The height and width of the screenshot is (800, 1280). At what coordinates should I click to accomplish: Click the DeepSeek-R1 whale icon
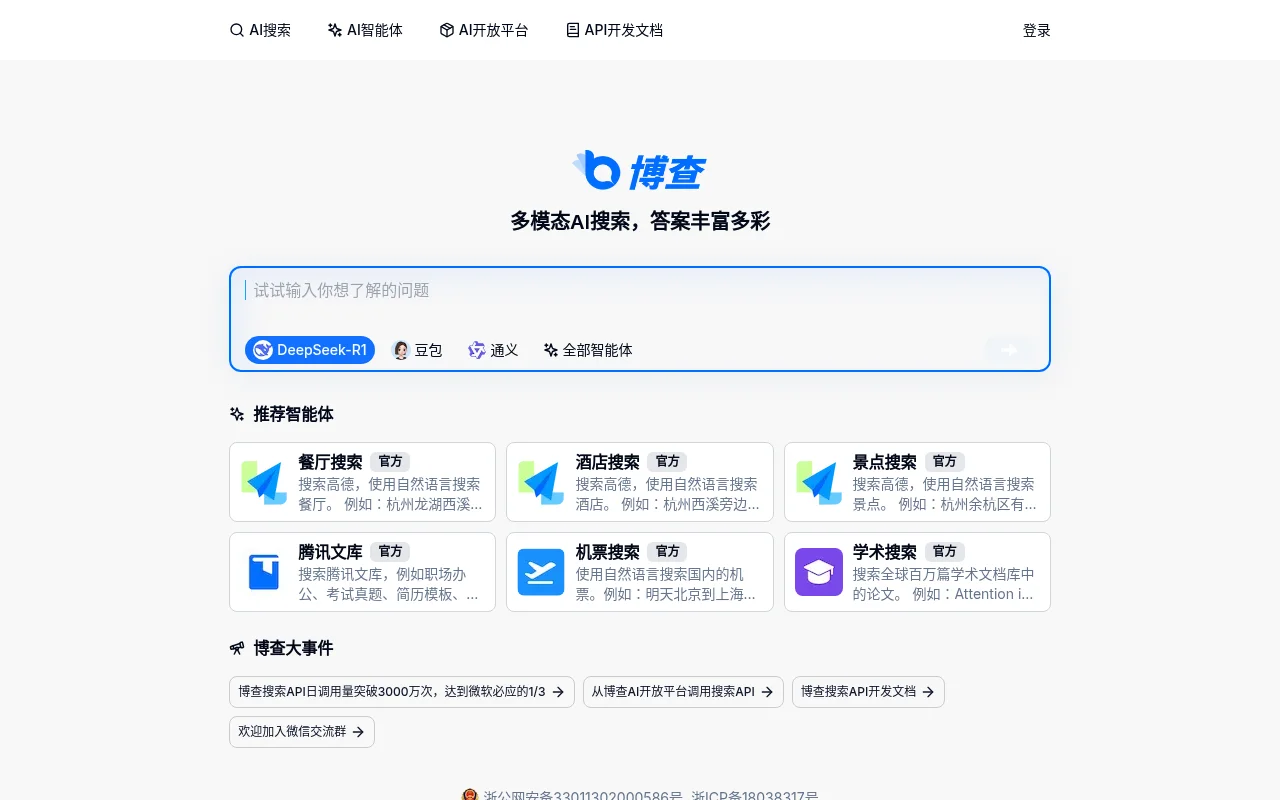click(262, 350)
